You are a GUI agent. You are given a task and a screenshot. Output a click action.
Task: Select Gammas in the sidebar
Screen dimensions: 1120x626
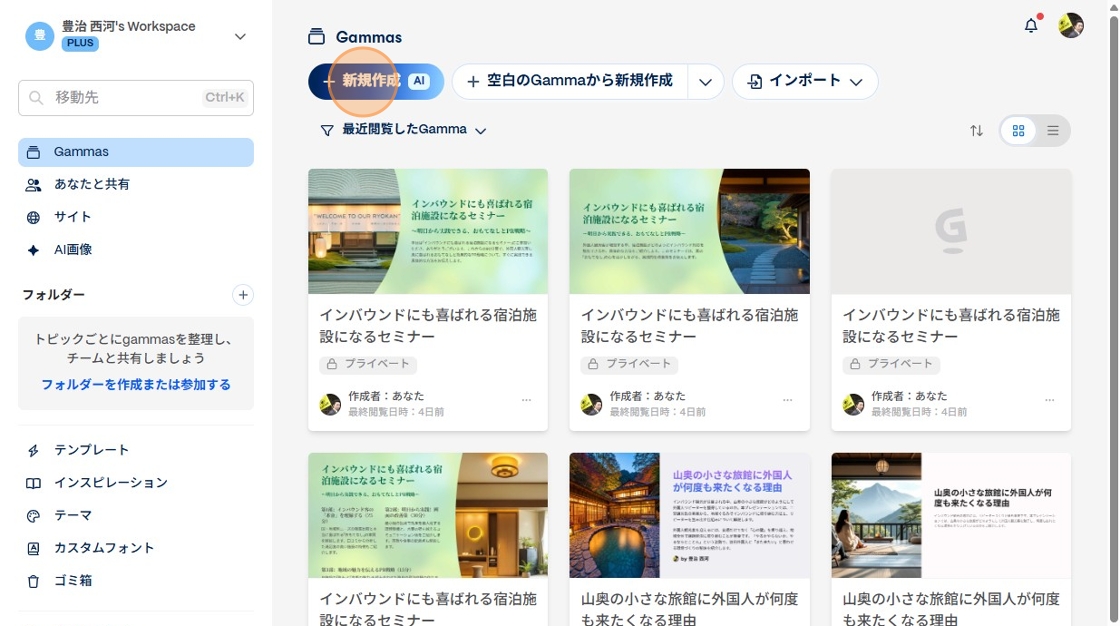(x=136, y=152)
